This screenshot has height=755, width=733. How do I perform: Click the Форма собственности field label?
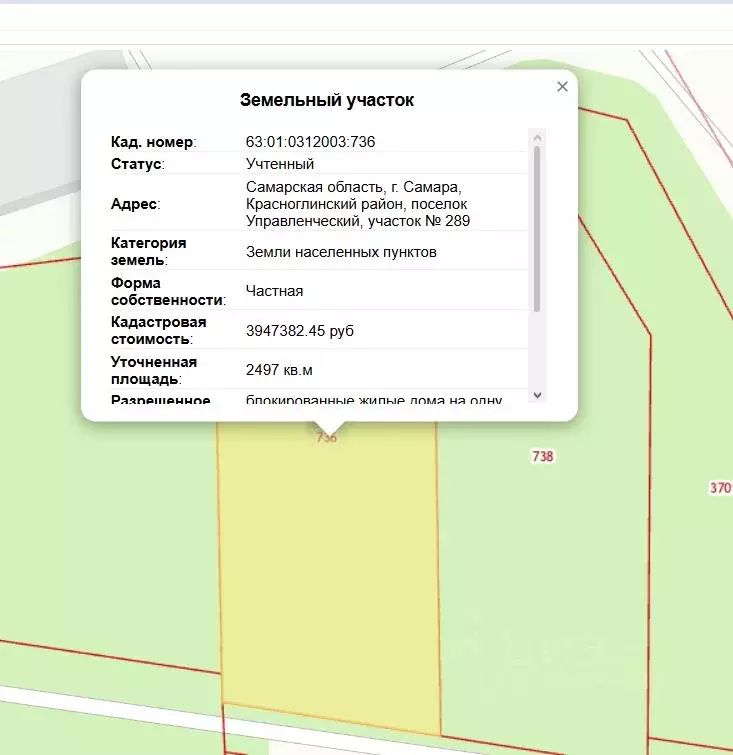click(x=167, y=291)
